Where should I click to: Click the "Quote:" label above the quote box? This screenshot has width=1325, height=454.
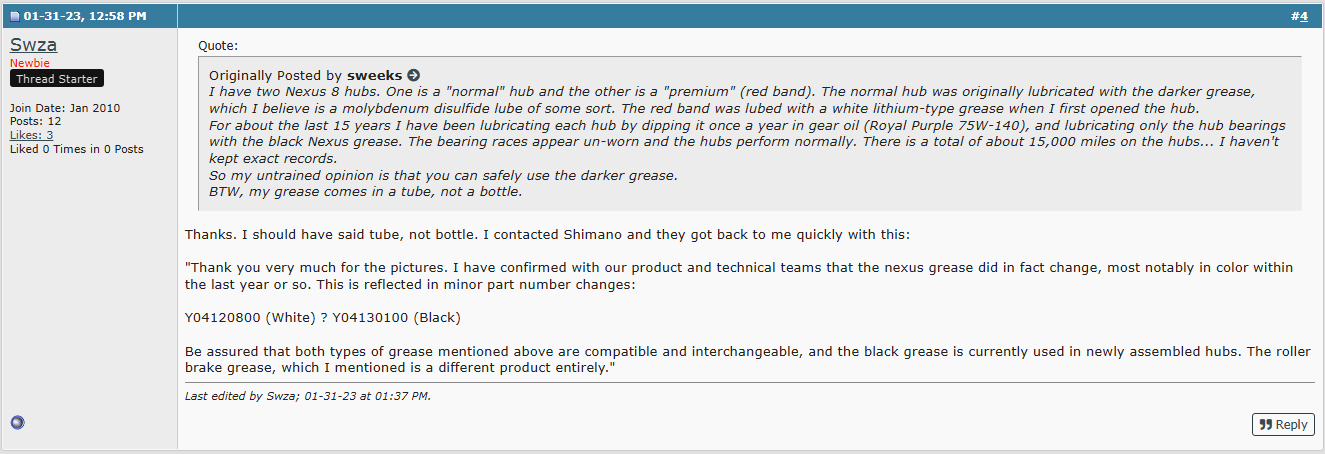(x=218, y=46)
